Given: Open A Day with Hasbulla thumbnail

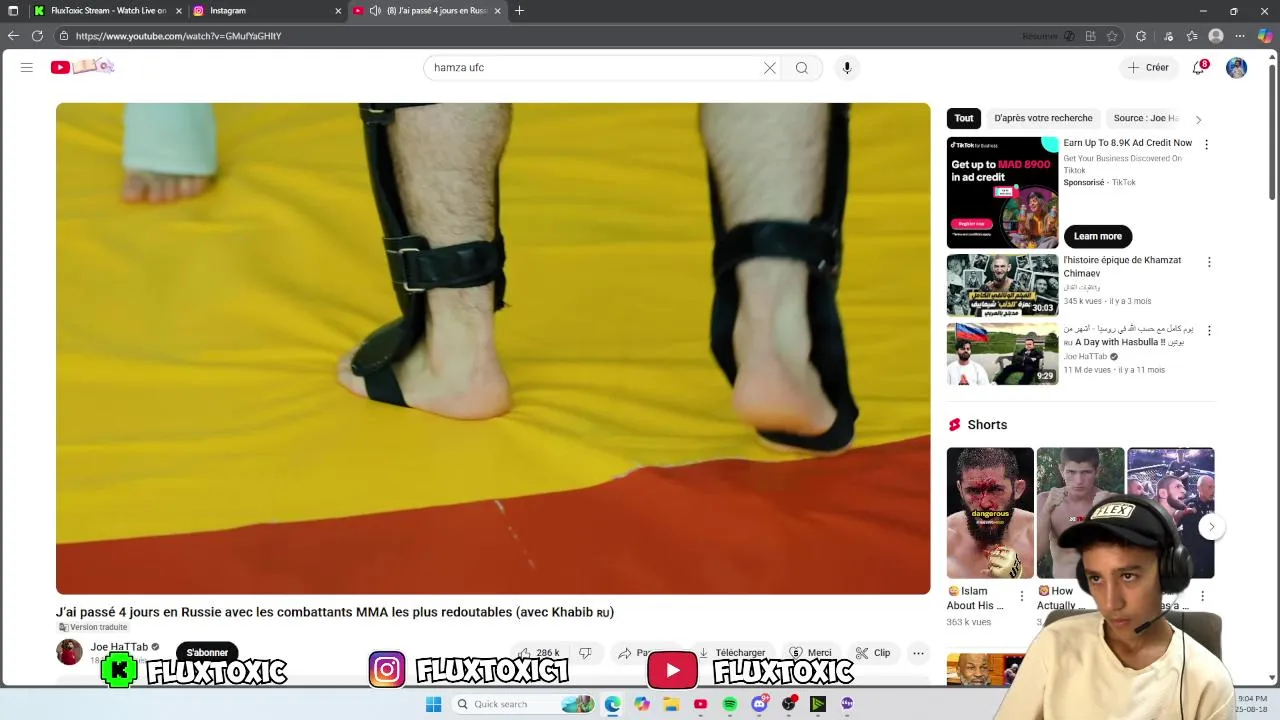Looking at the screenshot, I should pyautogui.click(x=1002, y=354).
